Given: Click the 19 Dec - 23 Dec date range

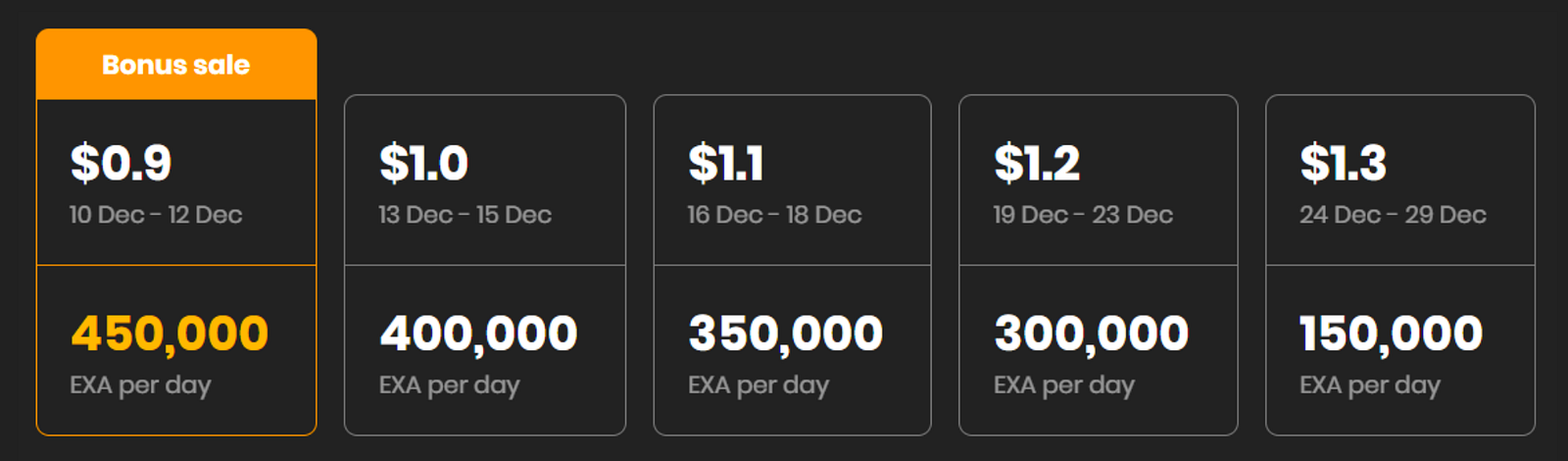Looking at the screenshot, I should pyautogui.click(x=1083, y=215).
